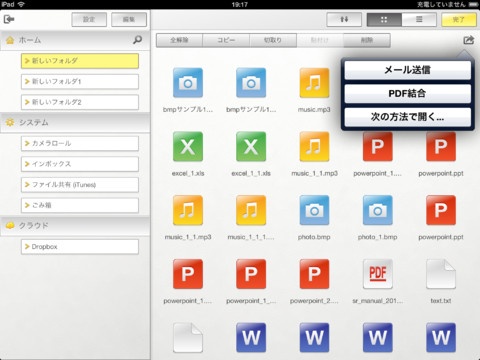Tap the cloud icon beside クラウド
480x360 pixels.
click(x=10, y=226)
